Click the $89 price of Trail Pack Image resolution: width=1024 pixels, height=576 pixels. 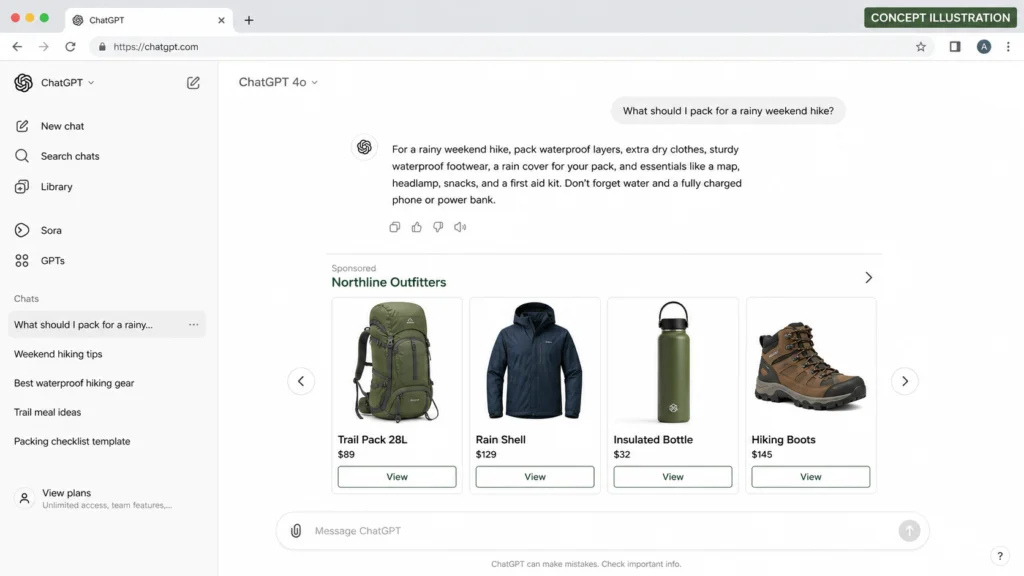coord(346,455)
